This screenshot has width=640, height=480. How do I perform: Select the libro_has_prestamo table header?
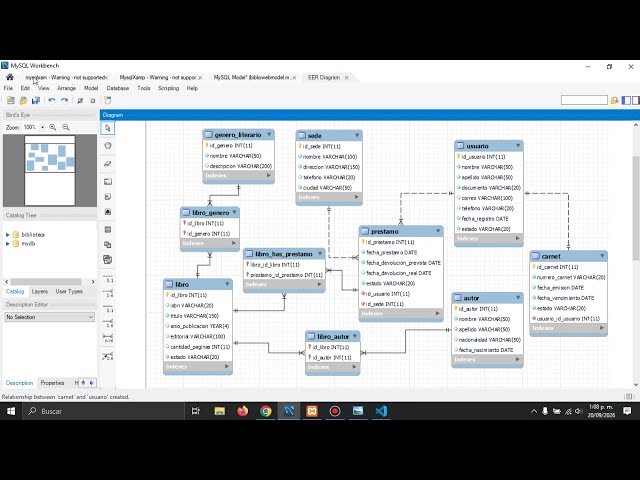284,254
